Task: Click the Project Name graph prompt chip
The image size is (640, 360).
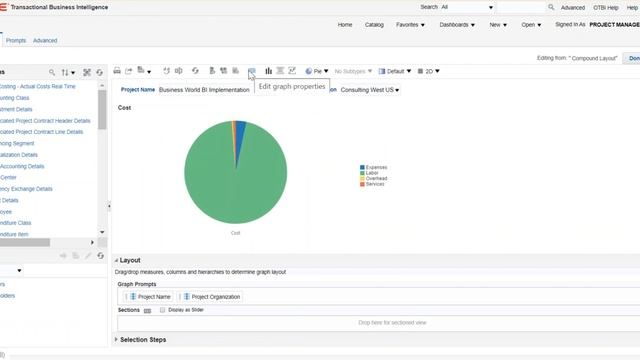Action: pos(148,297)
